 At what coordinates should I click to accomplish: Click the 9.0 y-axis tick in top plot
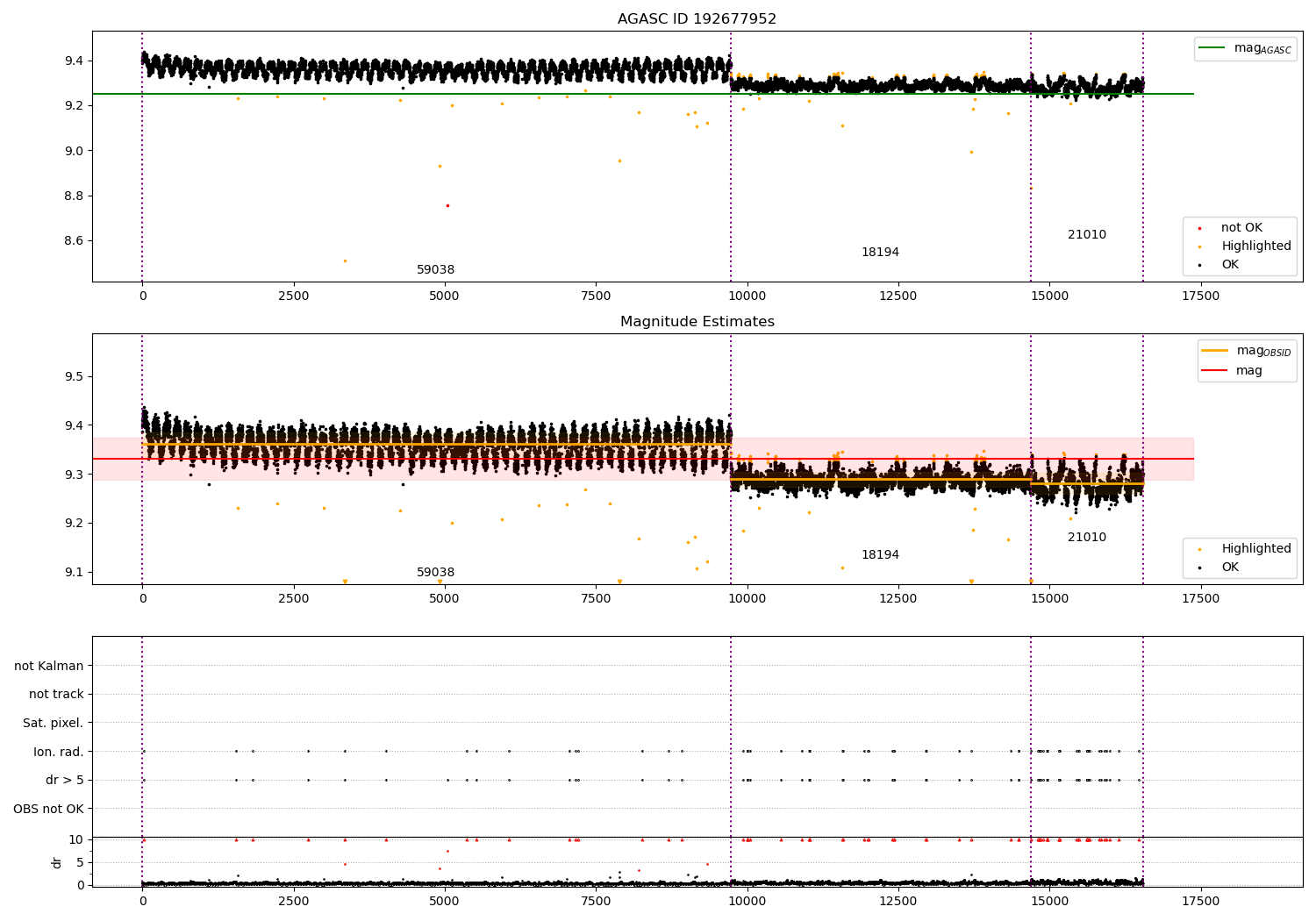click(x=75, y=151)
